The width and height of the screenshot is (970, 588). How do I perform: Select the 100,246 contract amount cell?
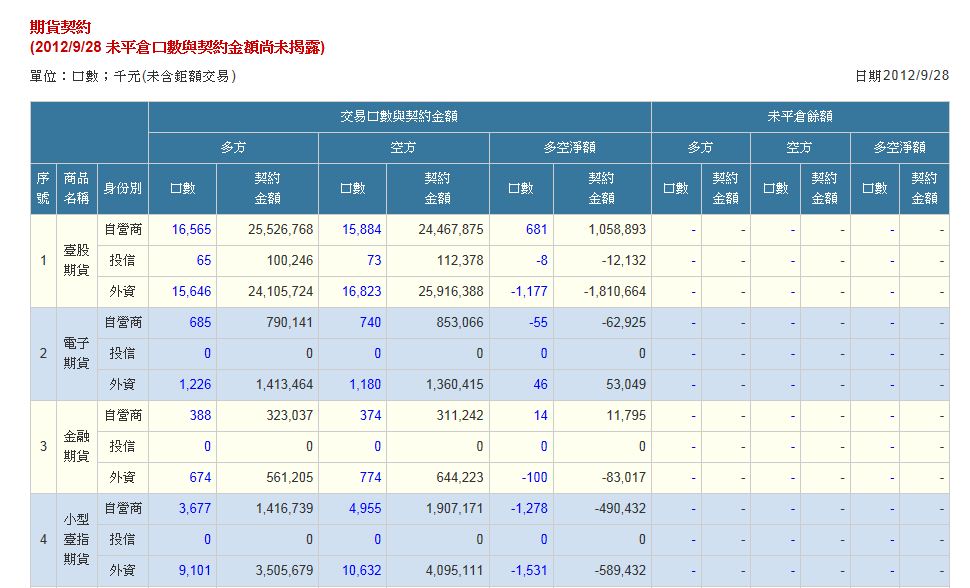click(x=267, y=261)
